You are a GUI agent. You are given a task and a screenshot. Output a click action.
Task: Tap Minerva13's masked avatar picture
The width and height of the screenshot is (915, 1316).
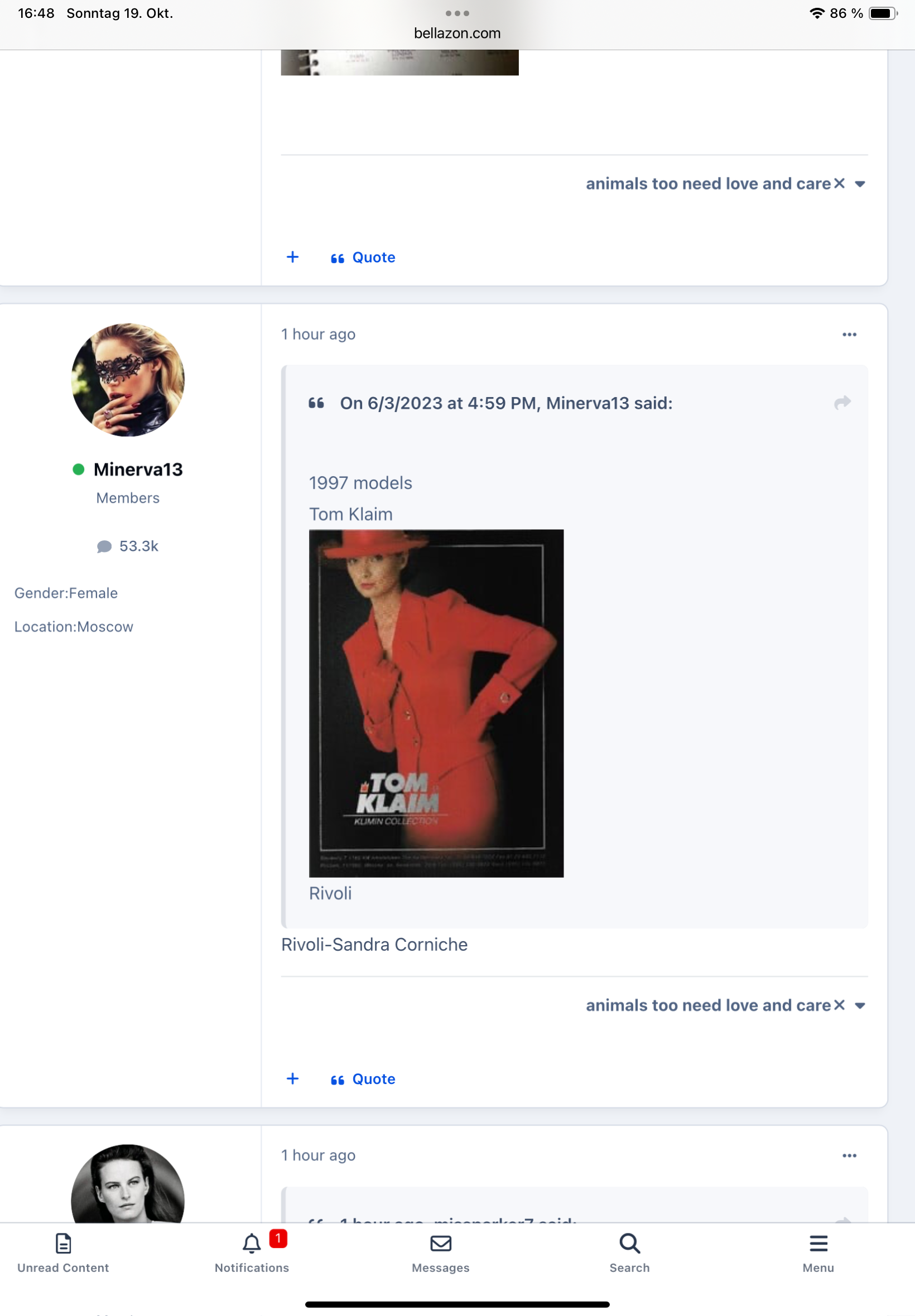pyautogui.click(x=128, y=380)
